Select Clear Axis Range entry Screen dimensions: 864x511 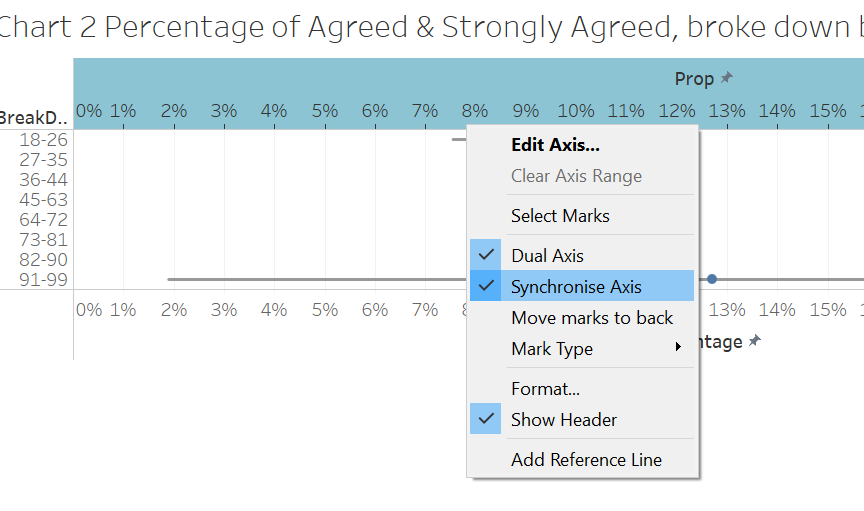576,176
